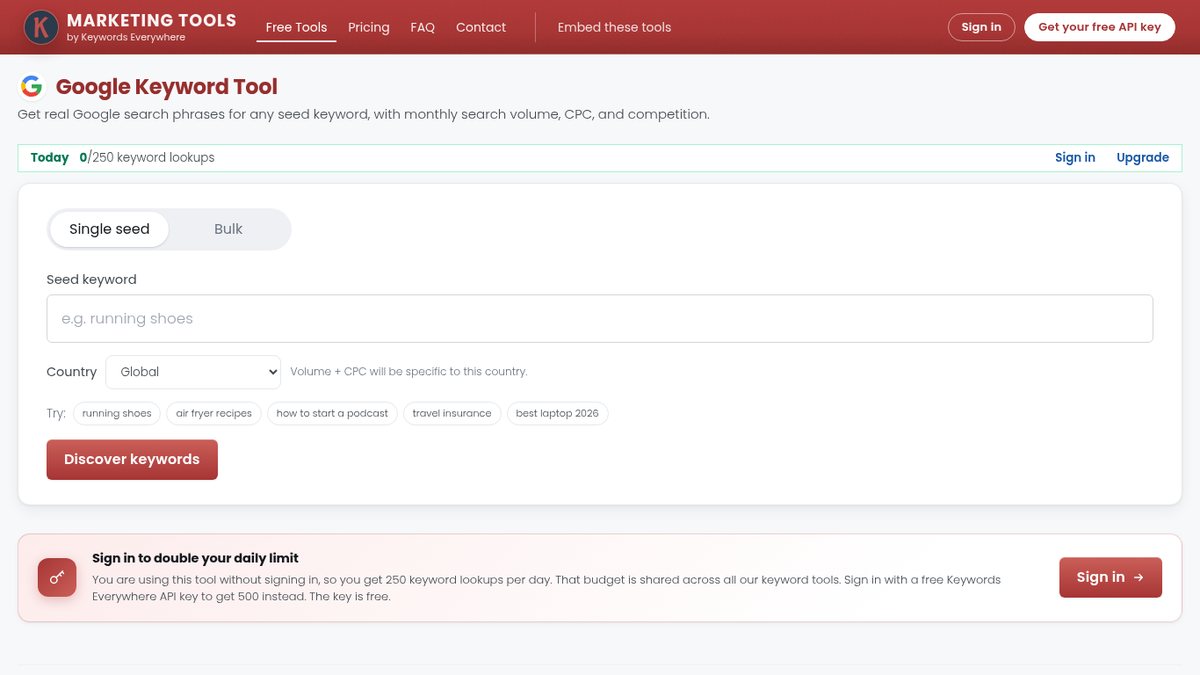This screenshot has height=675, width=1200.
Task: Click the Google G logo icon
Action: (x=32, y=87)
